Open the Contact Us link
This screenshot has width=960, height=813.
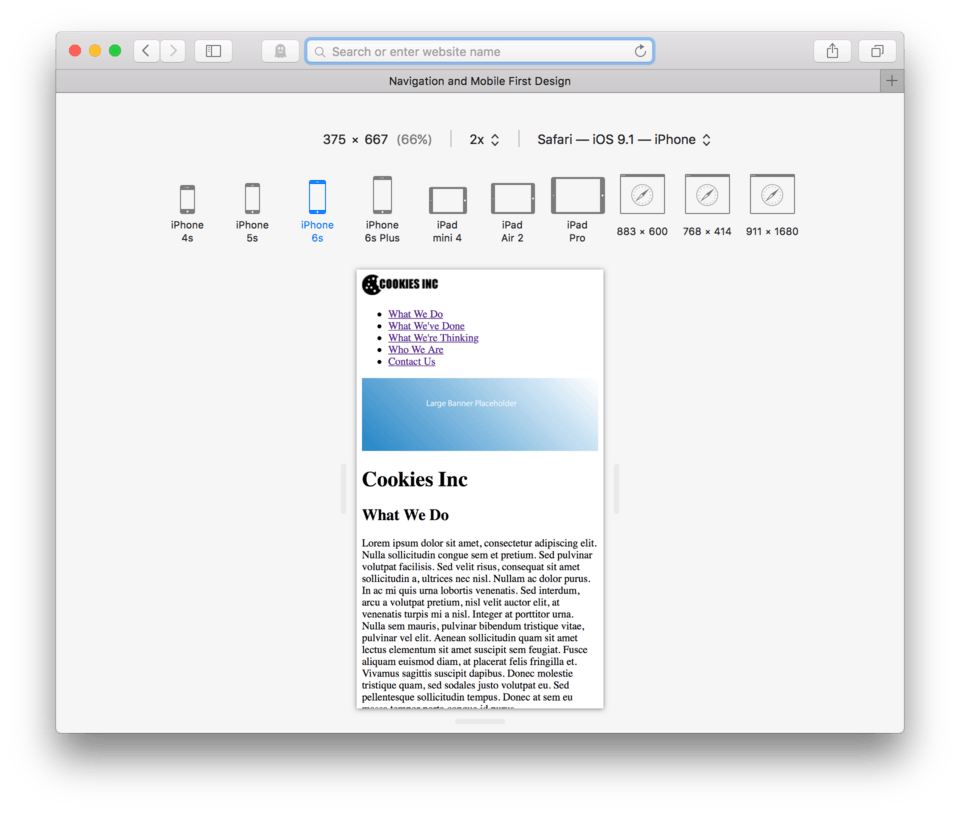tap(411, 361)
